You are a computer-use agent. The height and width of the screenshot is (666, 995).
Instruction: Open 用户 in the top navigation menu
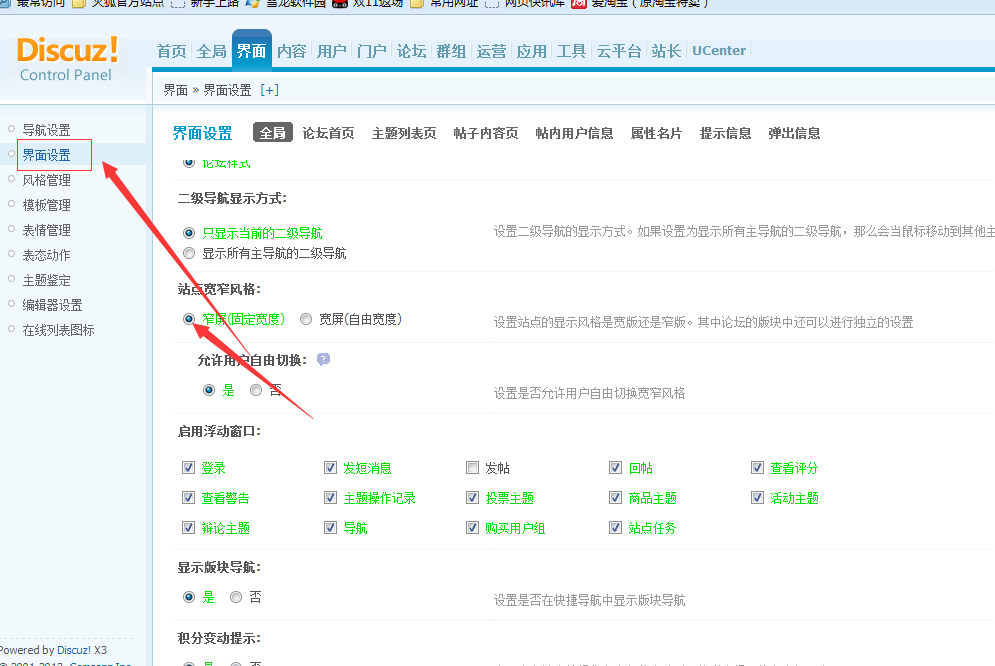331,50
